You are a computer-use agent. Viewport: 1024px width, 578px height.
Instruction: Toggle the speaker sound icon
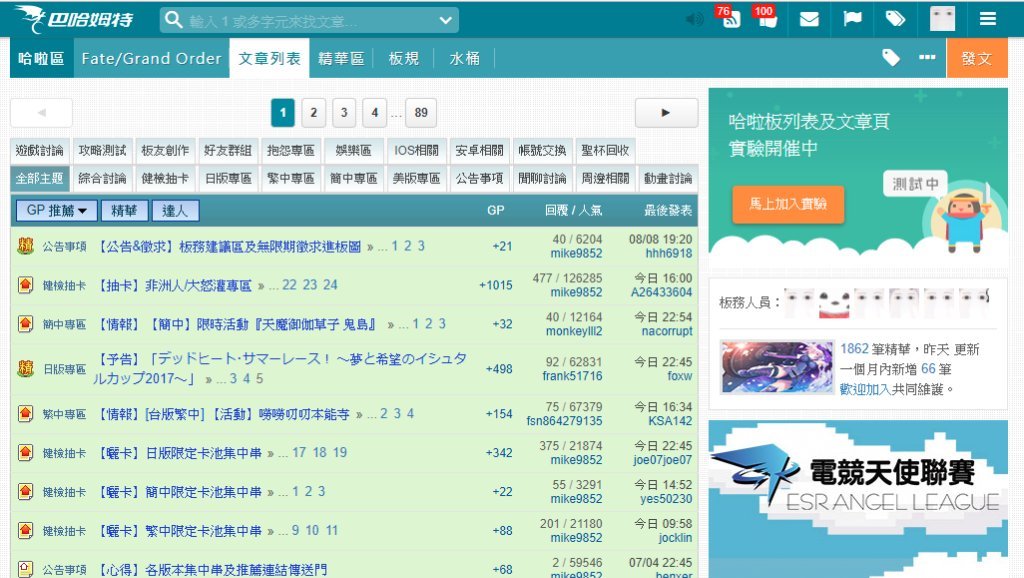click(695, 19)
